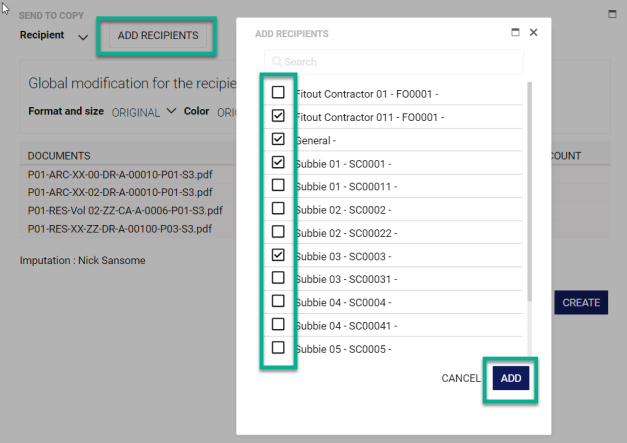Select Subbie 01 - SC00011 checkbox
627x443 pixels.
[278, 185]
